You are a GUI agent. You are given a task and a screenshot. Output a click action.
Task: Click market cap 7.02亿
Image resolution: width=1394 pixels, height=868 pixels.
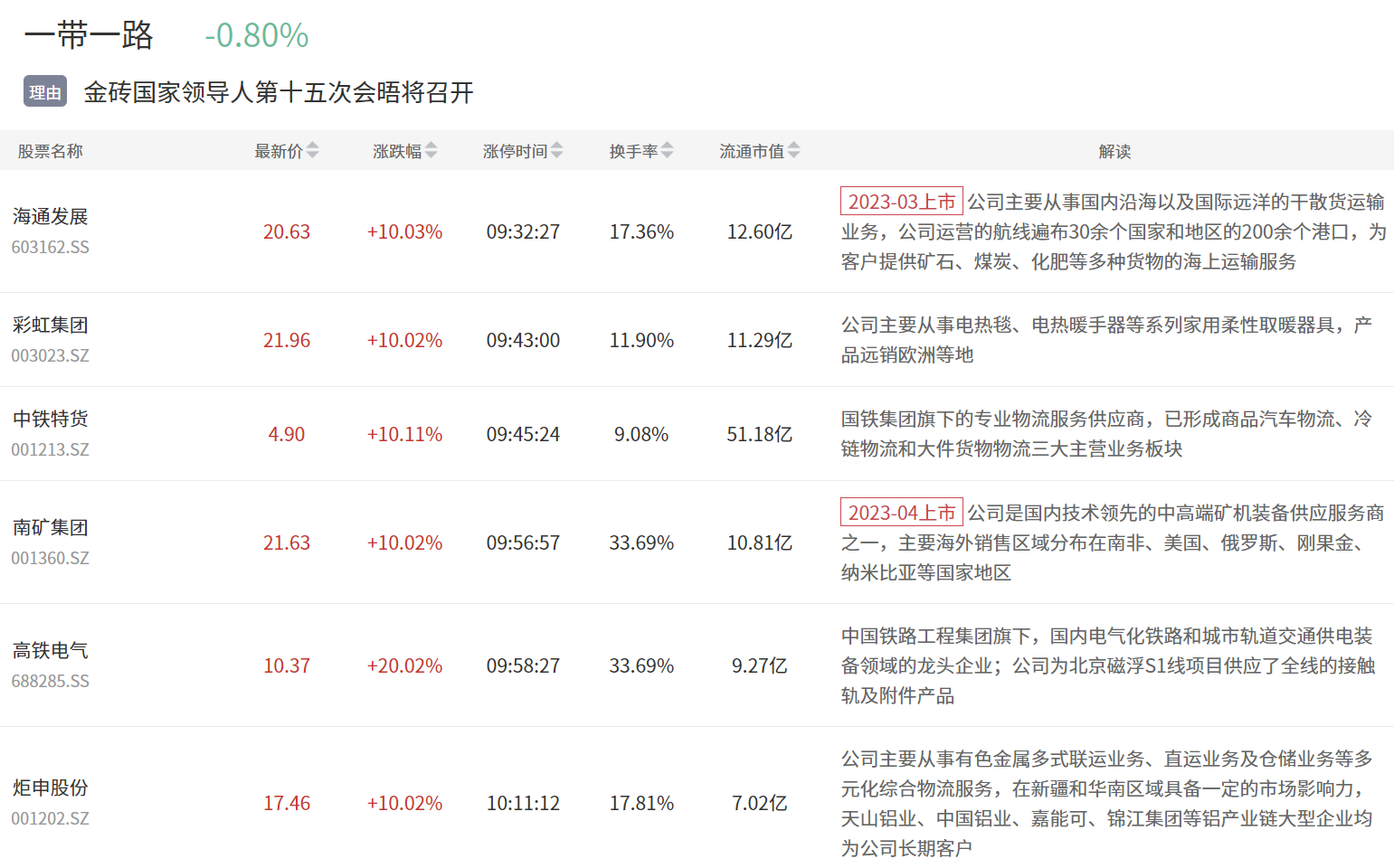760,803
